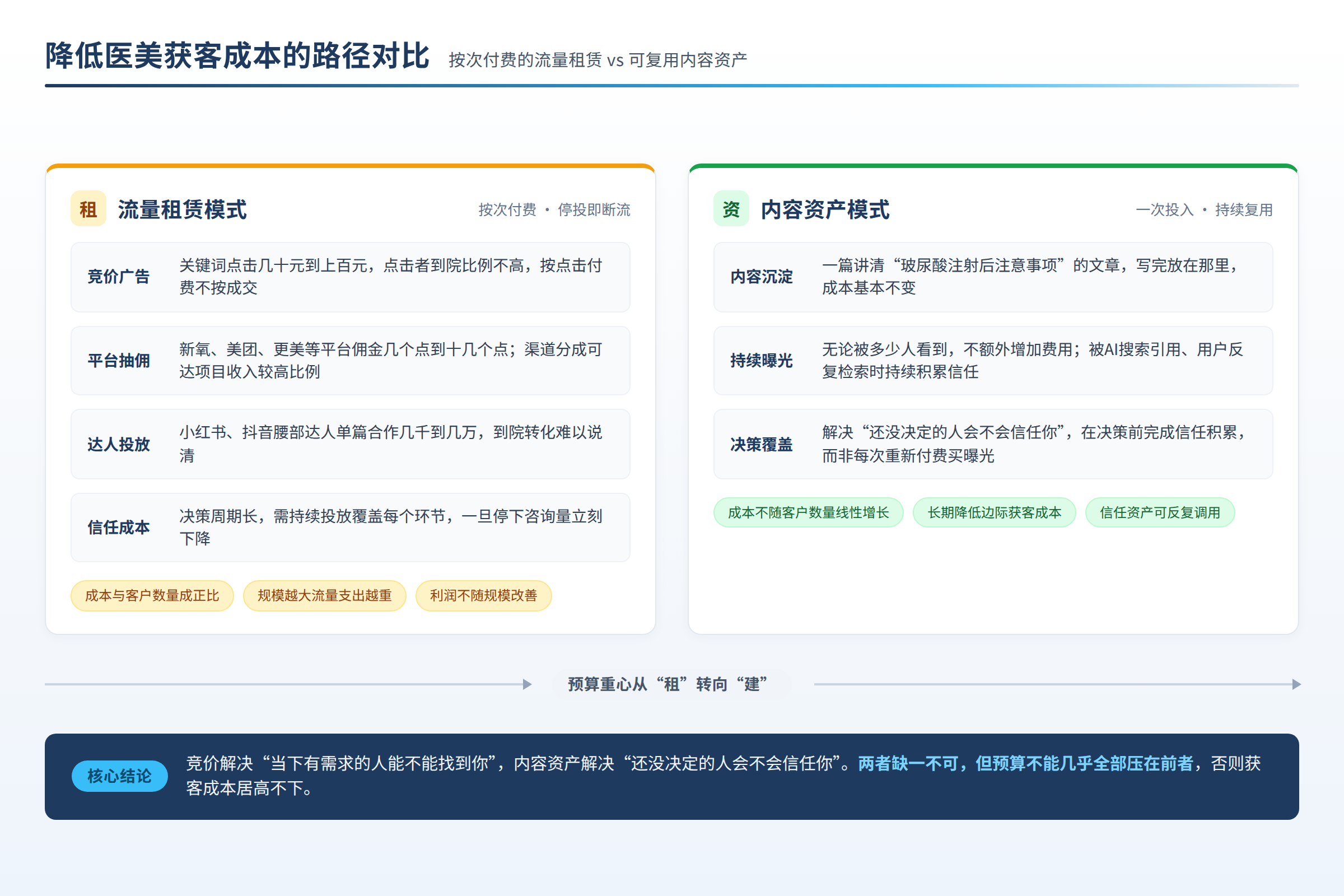This screenshot has height=896, width=1344.
Task: Click highlighted text 两者缺一不可，但预算不能几乎全部压在前者
Action: (x=1026, y=763)
